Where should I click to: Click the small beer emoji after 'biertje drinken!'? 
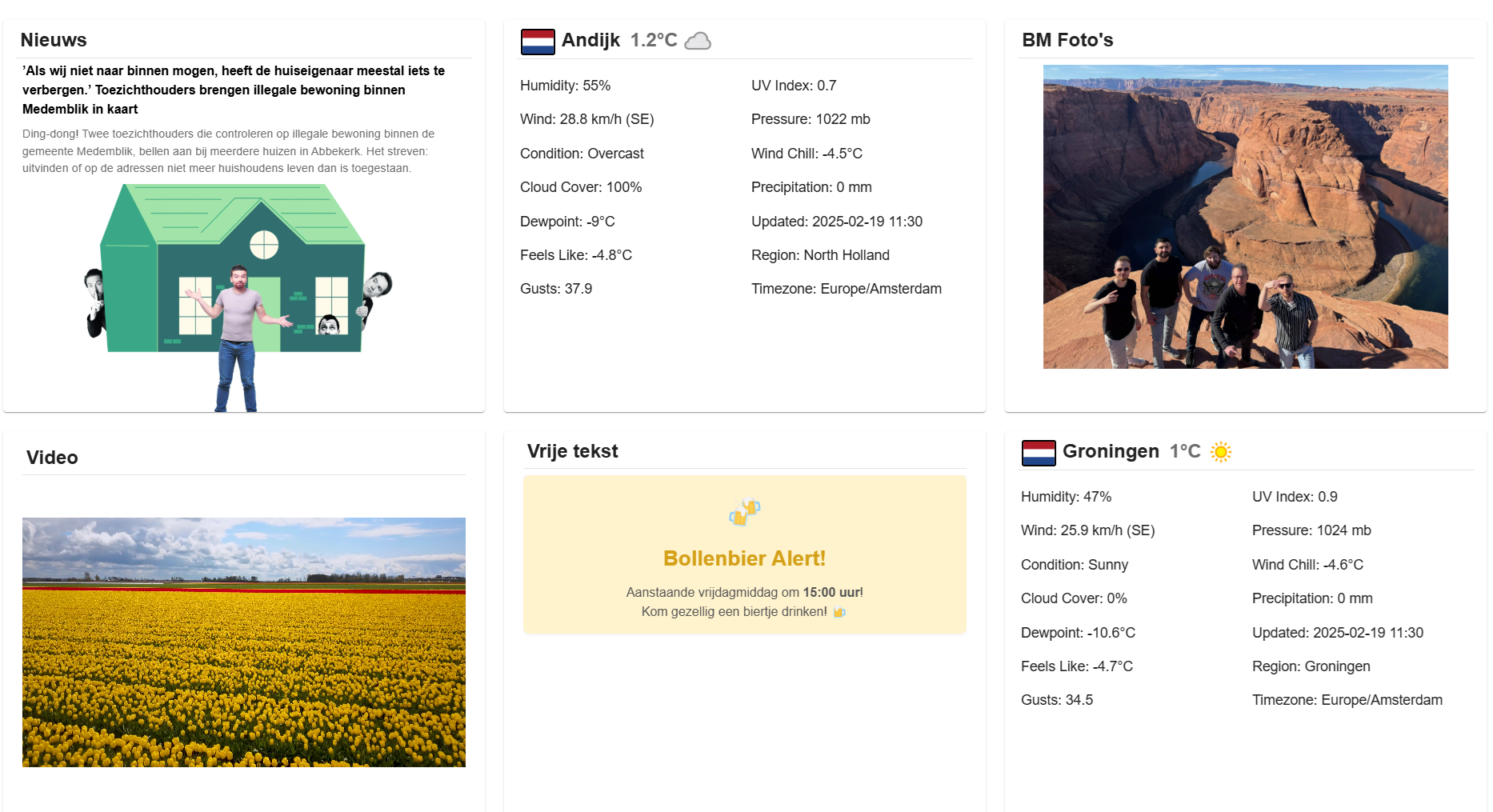coord(839,612)
